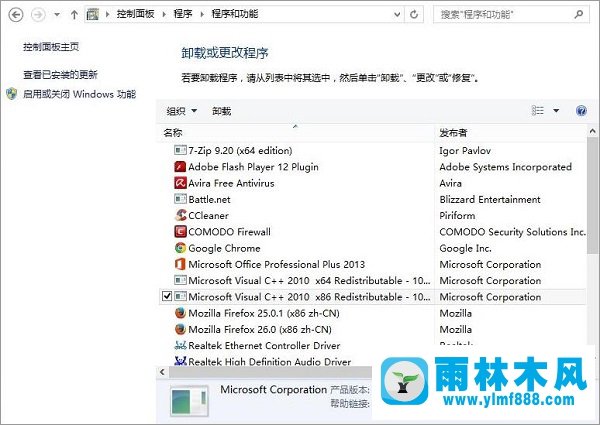Click the Piriform publisher cell
600x425 pixels.
tap(457, 215)
